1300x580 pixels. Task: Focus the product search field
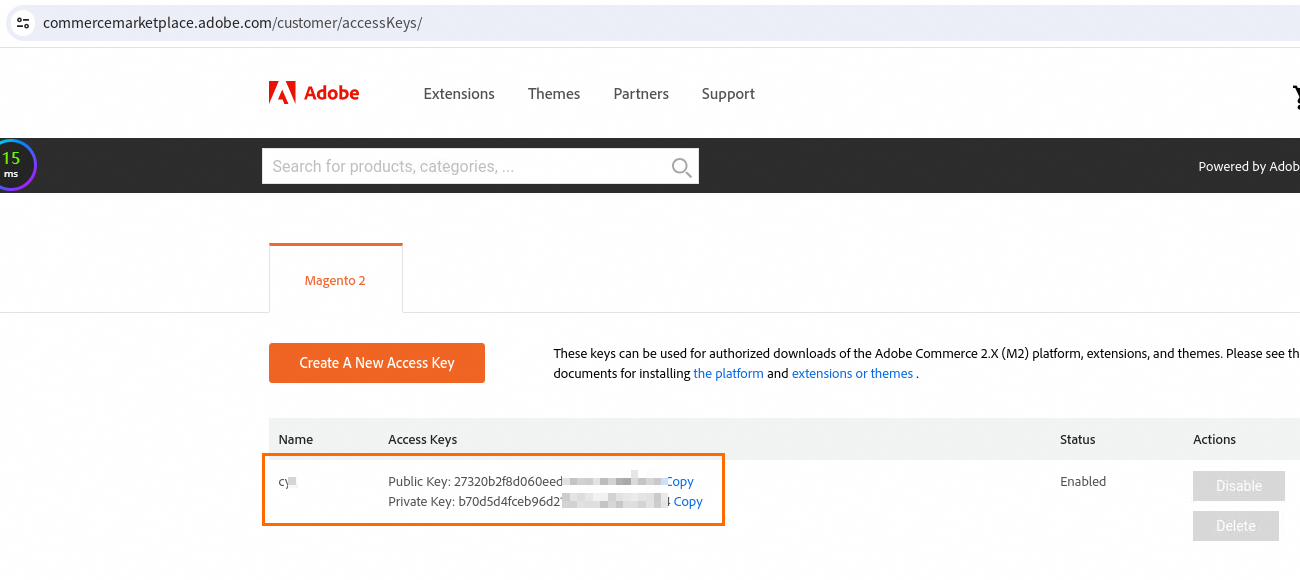(465, 166)
